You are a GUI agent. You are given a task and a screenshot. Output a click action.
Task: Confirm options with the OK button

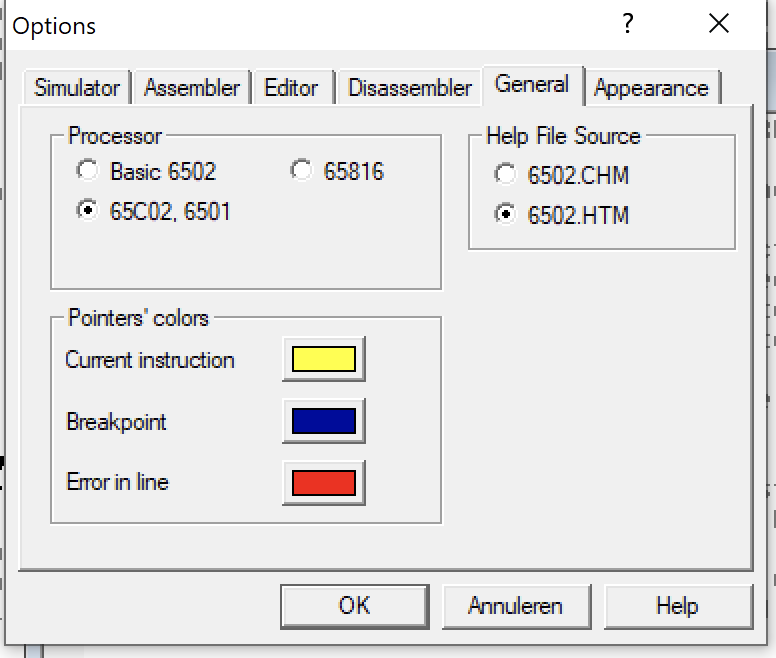coord(355,606)
